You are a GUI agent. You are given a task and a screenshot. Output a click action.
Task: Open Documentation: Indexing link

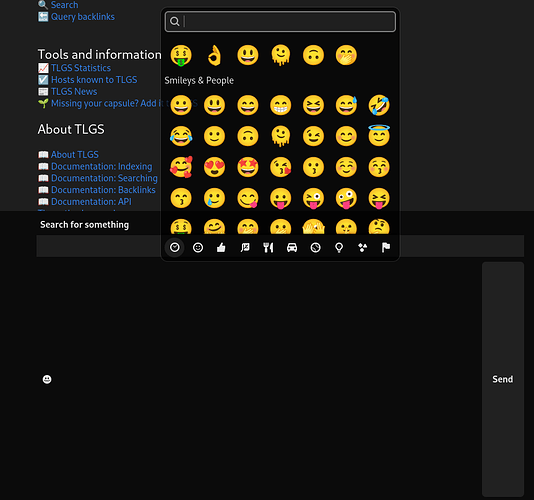tap(101, 166)
